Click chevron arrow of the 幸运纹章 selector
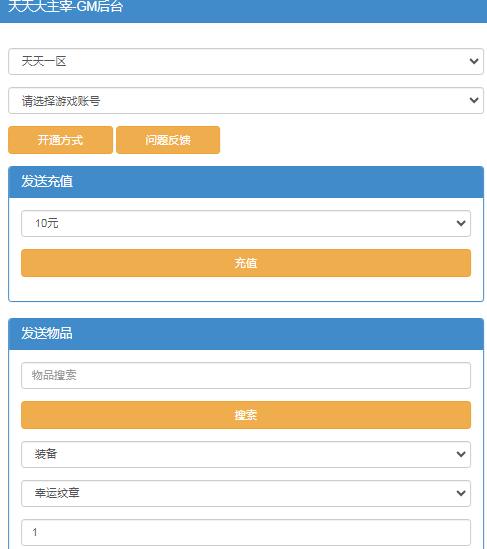Viewport: 487px width, 549px height. [461, 493]
